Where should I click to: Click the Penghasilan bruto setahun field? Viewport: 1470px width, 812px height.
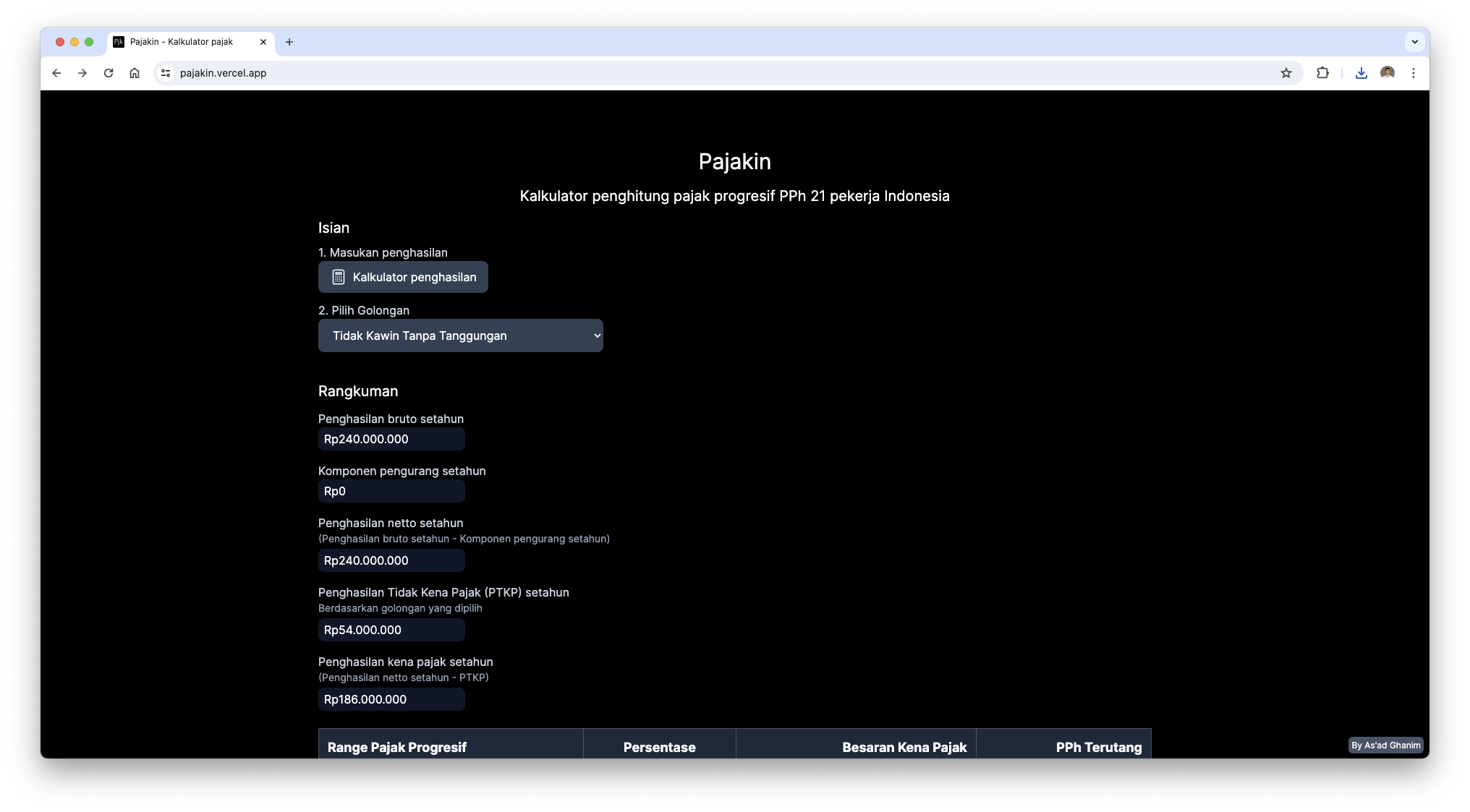tap(391, 439)
